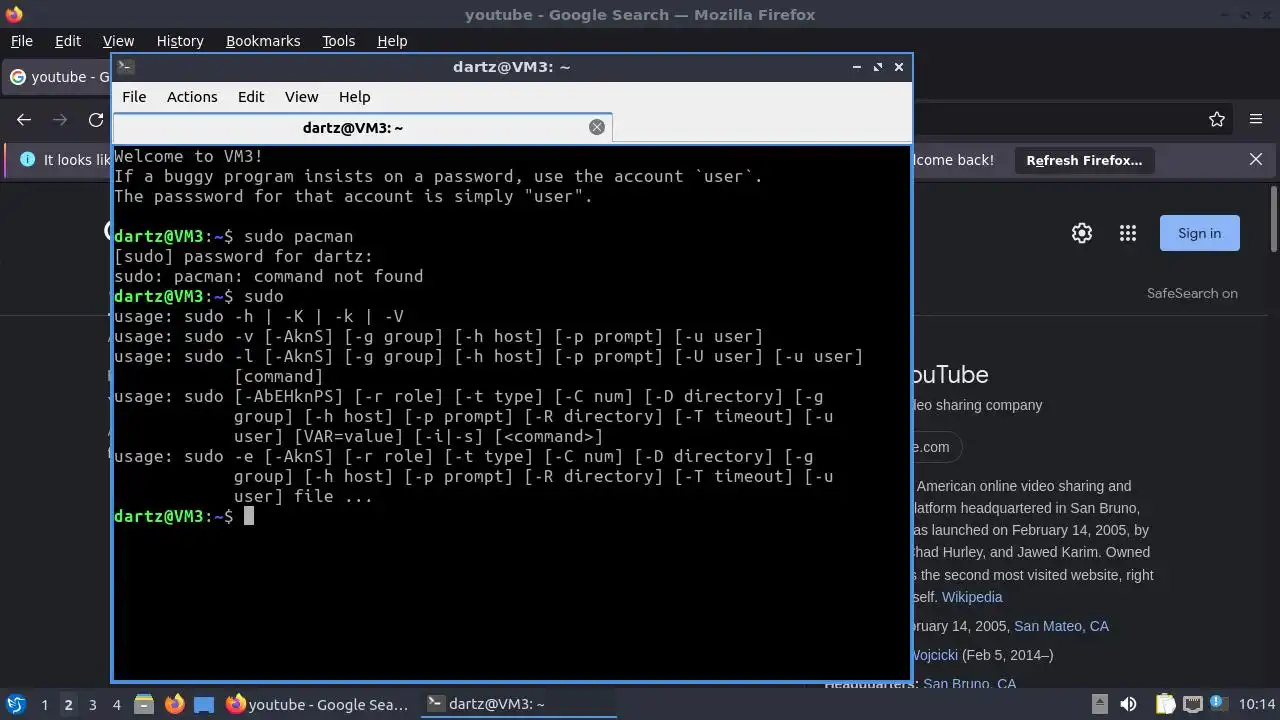Open the Google apps grid
The height and width of the screenshot is (720, 1280).
pyautogui.click(x=1128, y=233)
